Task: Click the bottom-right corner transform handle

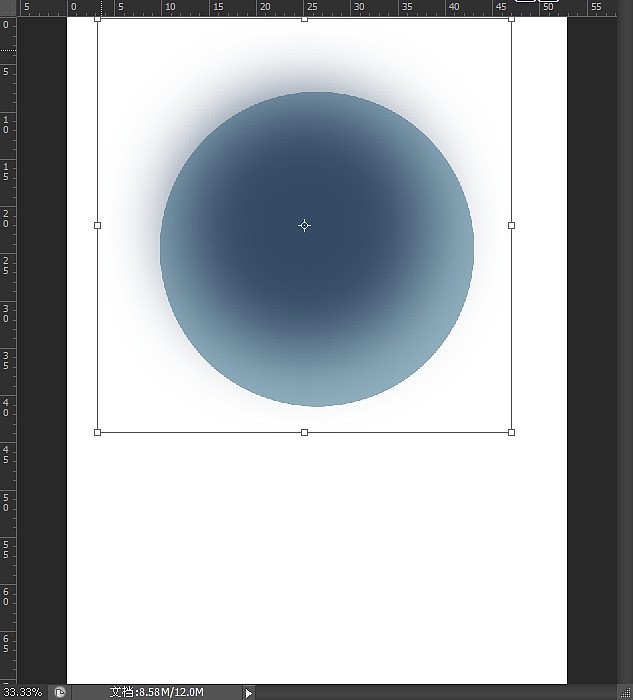Action: [x=512, y=432]
